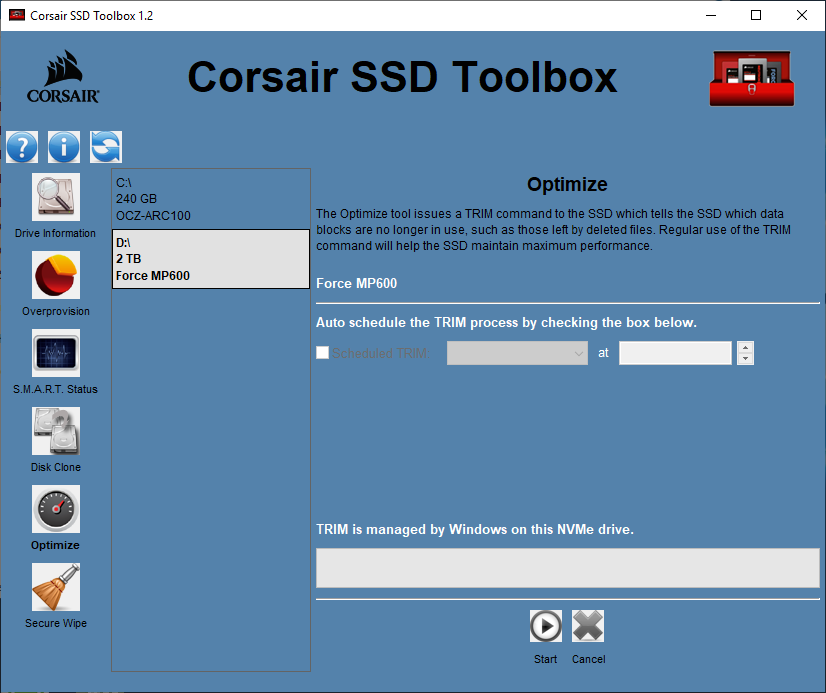The height and width of the screenshot is (693, 826).
Task: Open the Secure Wipe tool
Action: (55, 588)
